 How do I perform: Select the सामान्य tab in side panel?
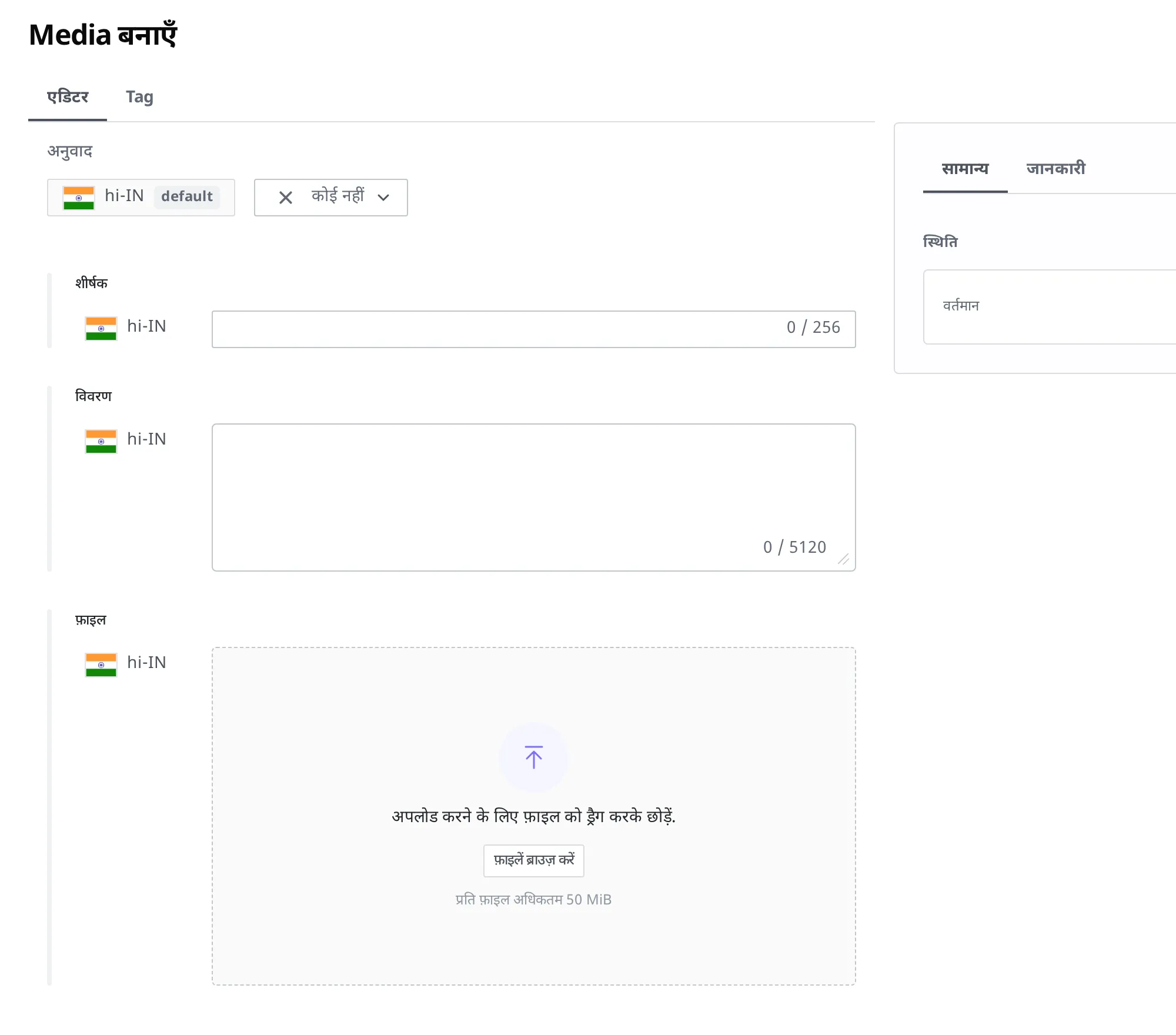pos(965,169)
